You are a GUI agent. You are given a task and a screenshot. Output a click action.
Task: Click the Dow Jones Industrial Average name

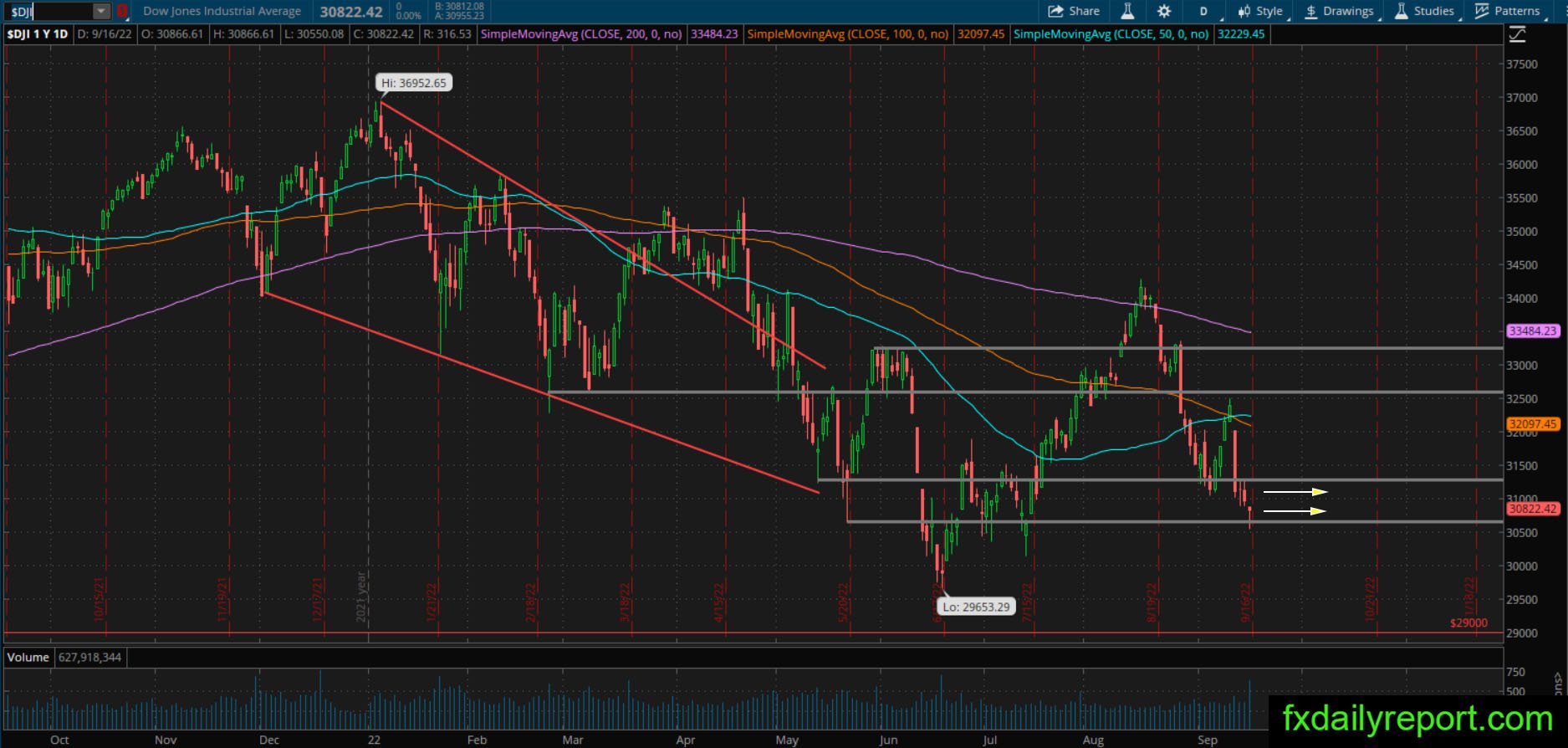coord(222,12)
